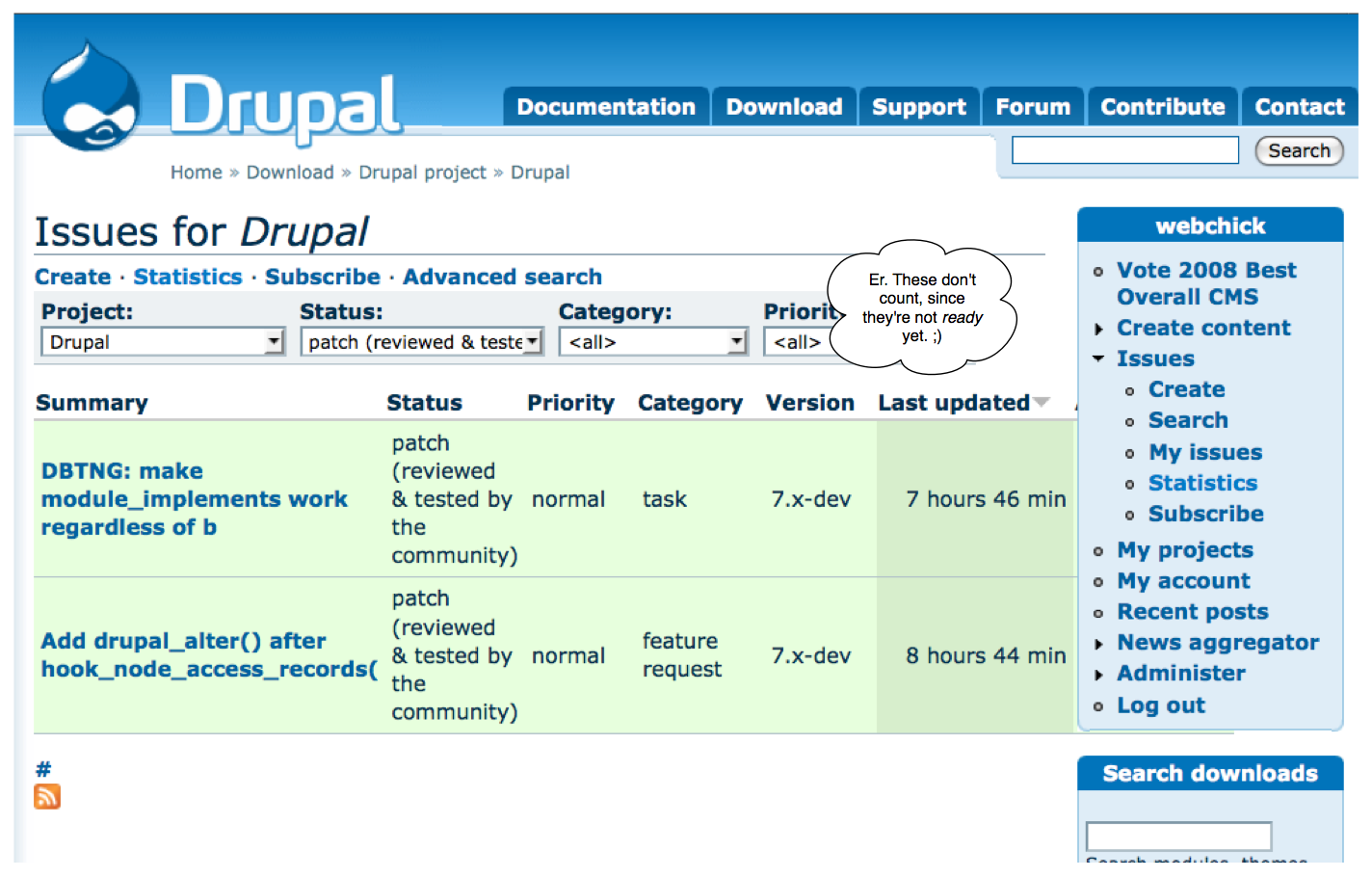The image size is (1372, 877).
Task: Open the Documentation tab
Action: [x=606, y=107]
